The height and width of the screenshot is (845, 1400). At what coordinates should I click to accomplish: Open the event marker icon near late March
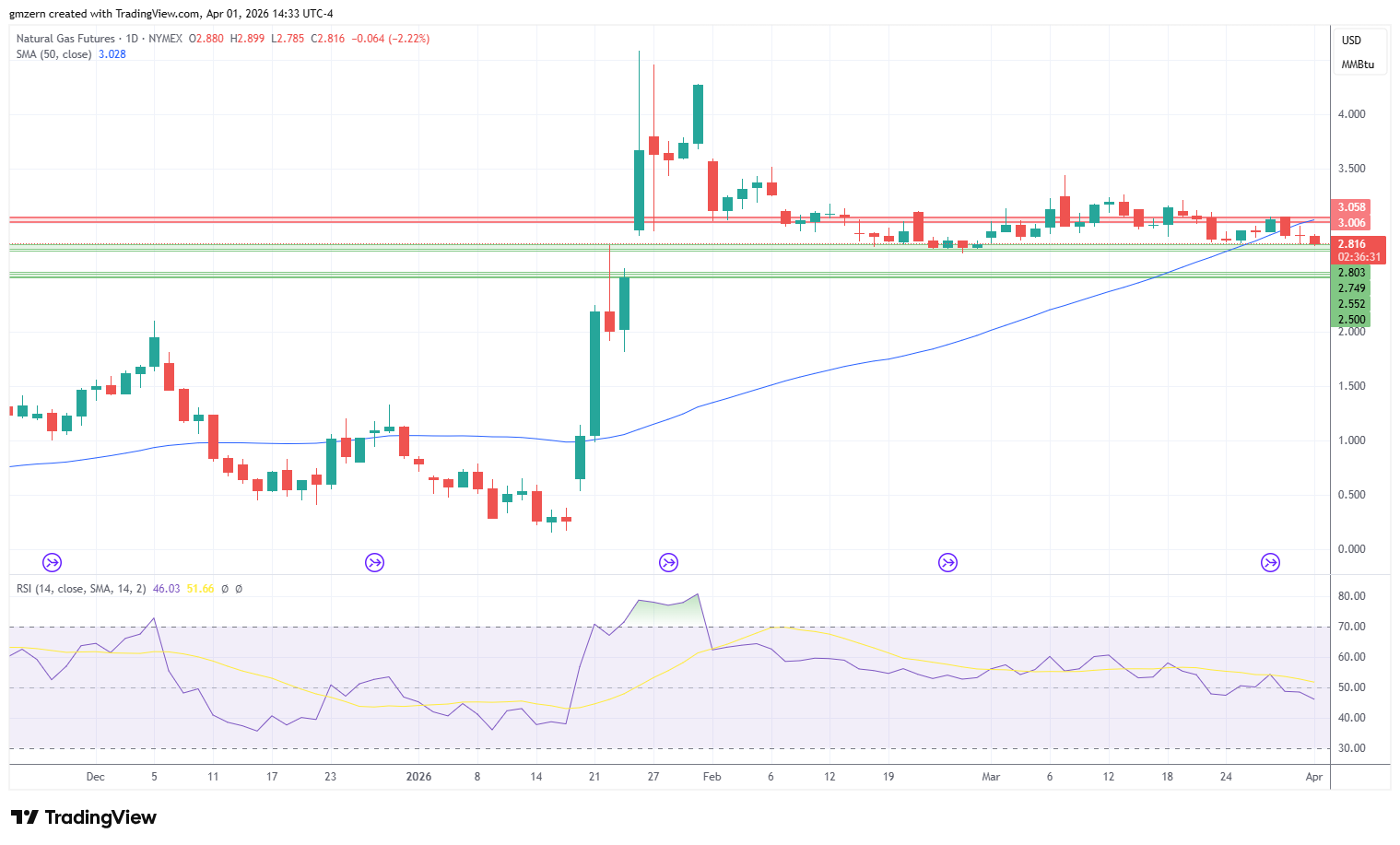tap(1270, 562)
